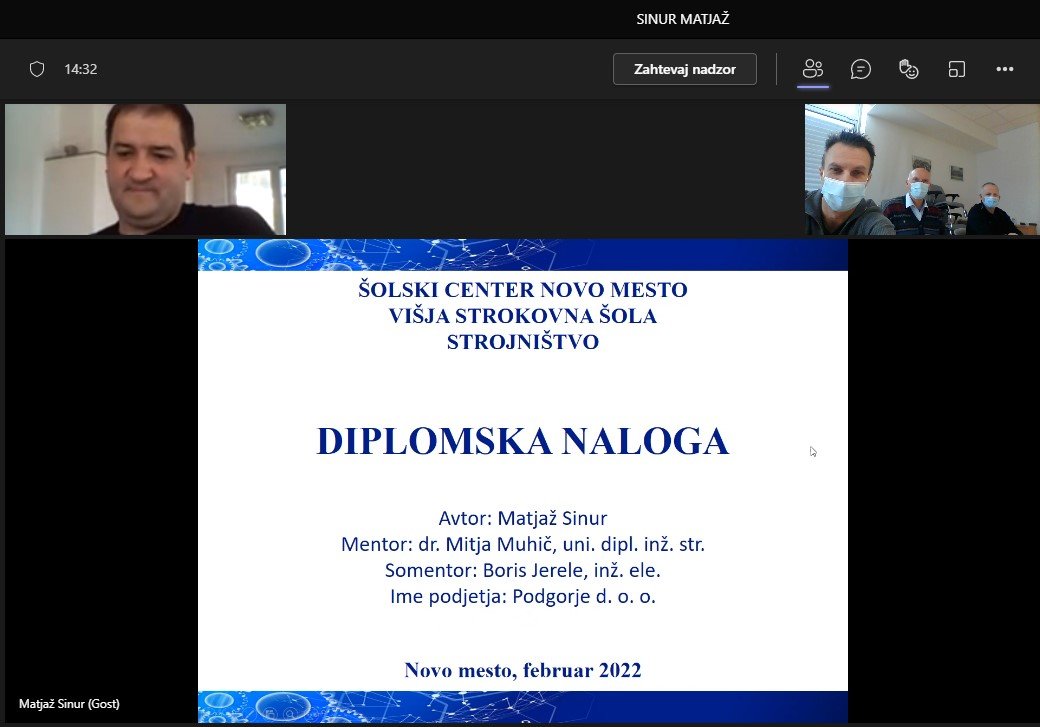Click the meeting timer 14:32
The height and width of the screenshot is (727, 1040).
[x=81, y=69]
